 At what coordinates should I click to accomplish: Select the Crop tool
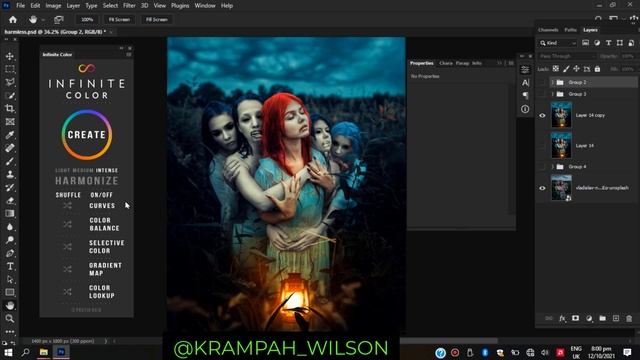tap(10, 108)
